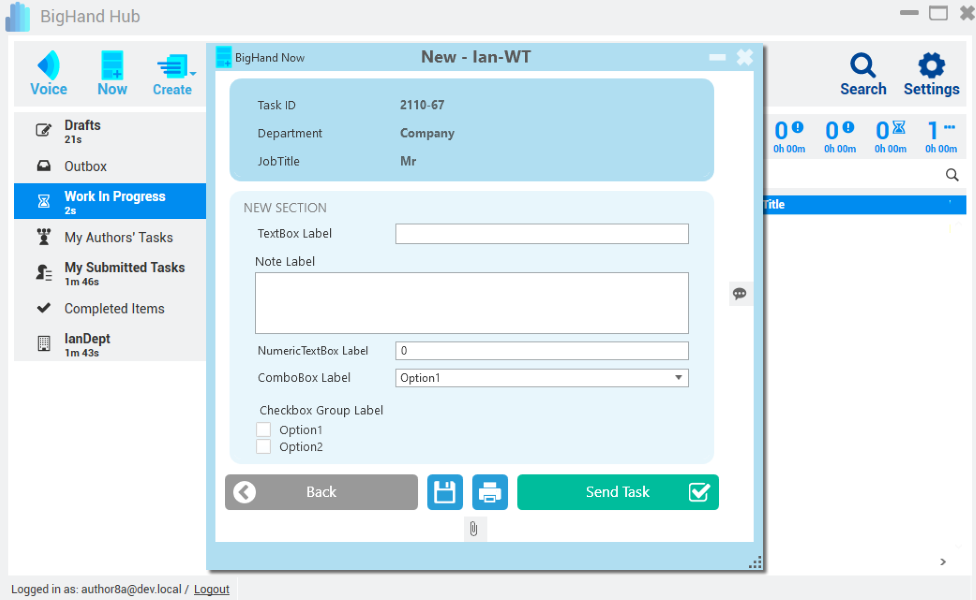Image resolution: width=976 pixels, height=600 pixels.
Task: Open My Submitted Tasks
Action: click(x=110, y=273)
